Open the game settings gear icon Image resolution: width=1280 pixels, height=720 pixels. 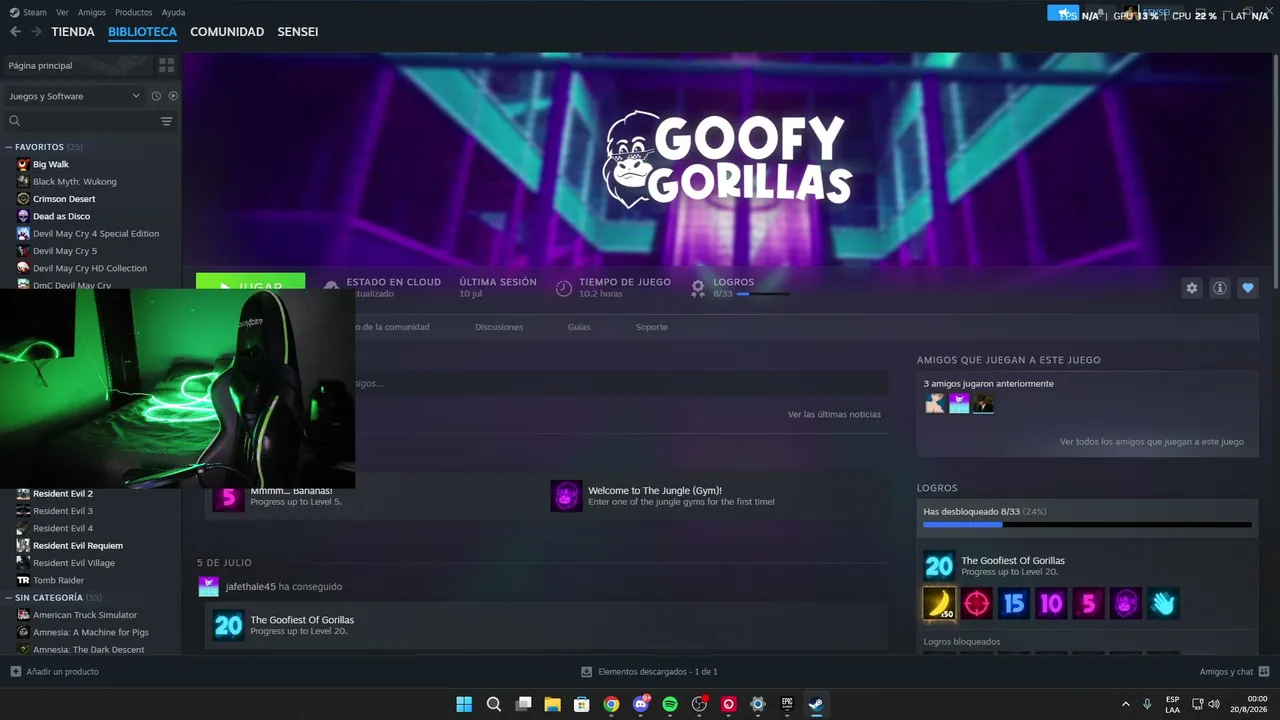pos(1191,288)
